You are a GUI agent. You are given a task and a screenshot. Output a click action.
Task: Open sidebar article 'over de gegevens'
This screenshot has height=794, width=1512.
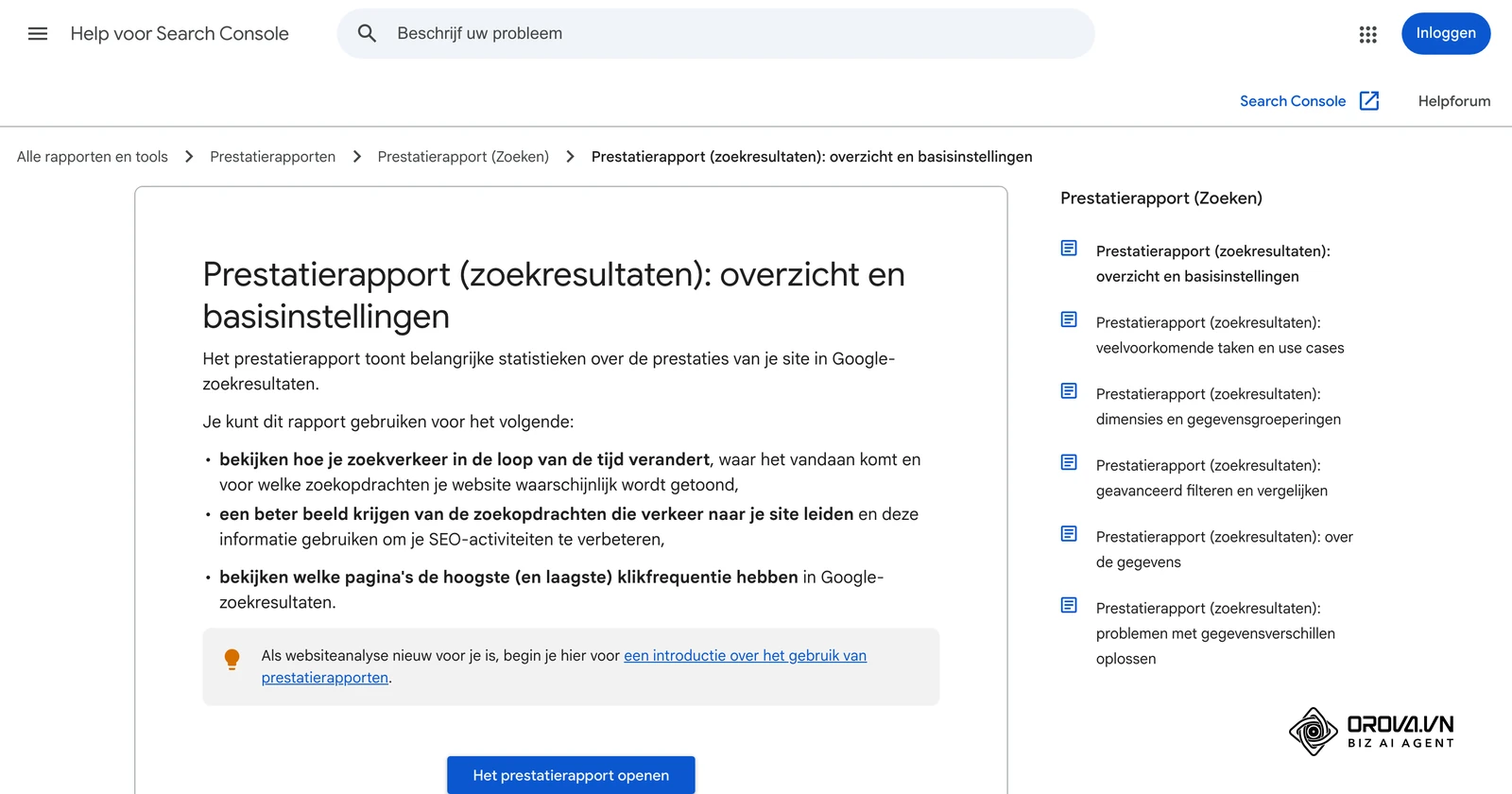point(1225,549)
